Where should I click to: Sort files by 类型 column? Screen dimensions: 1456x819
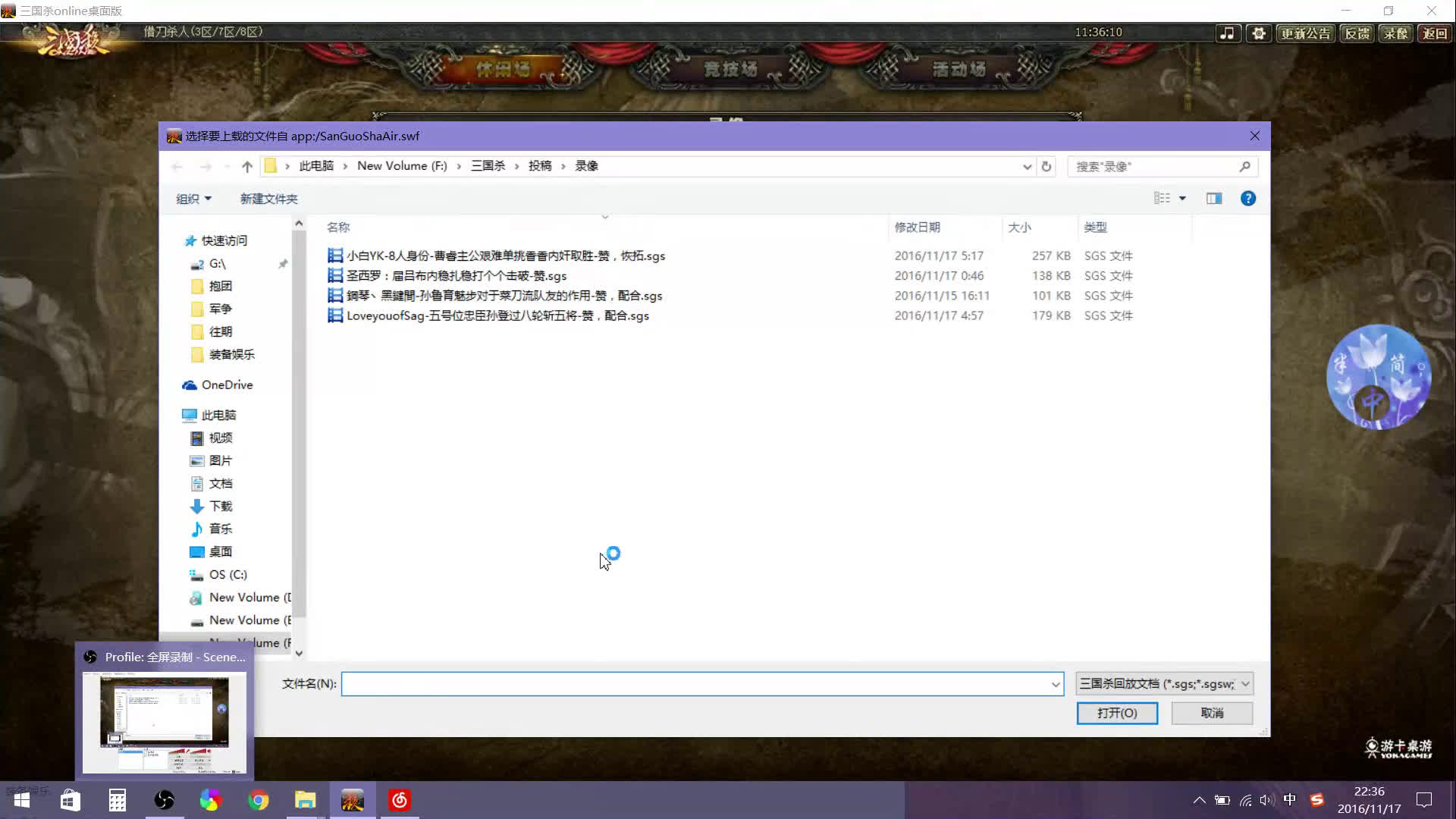[x=1095, y=227]
